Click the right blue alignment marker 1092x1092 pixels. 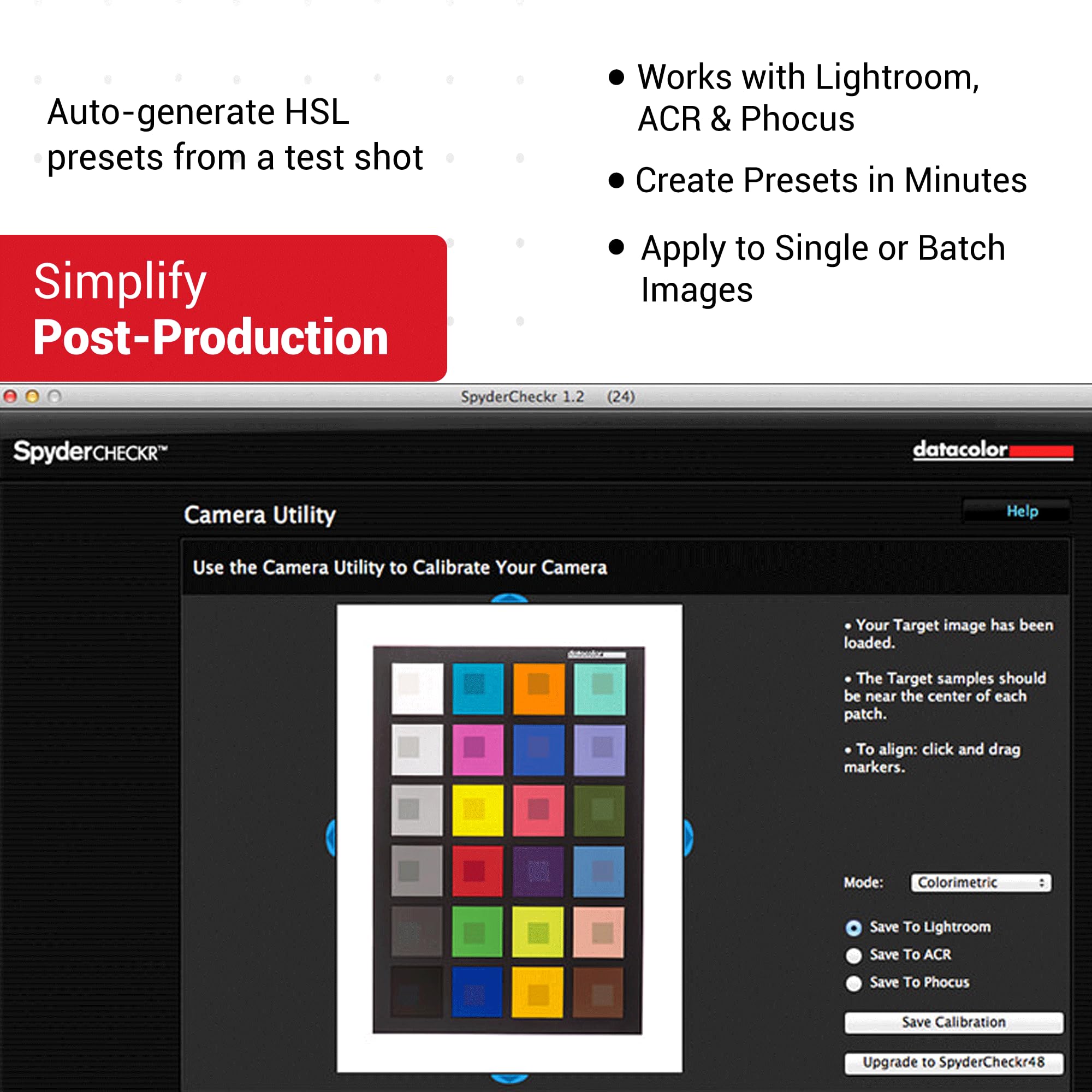tap(688, 837)
